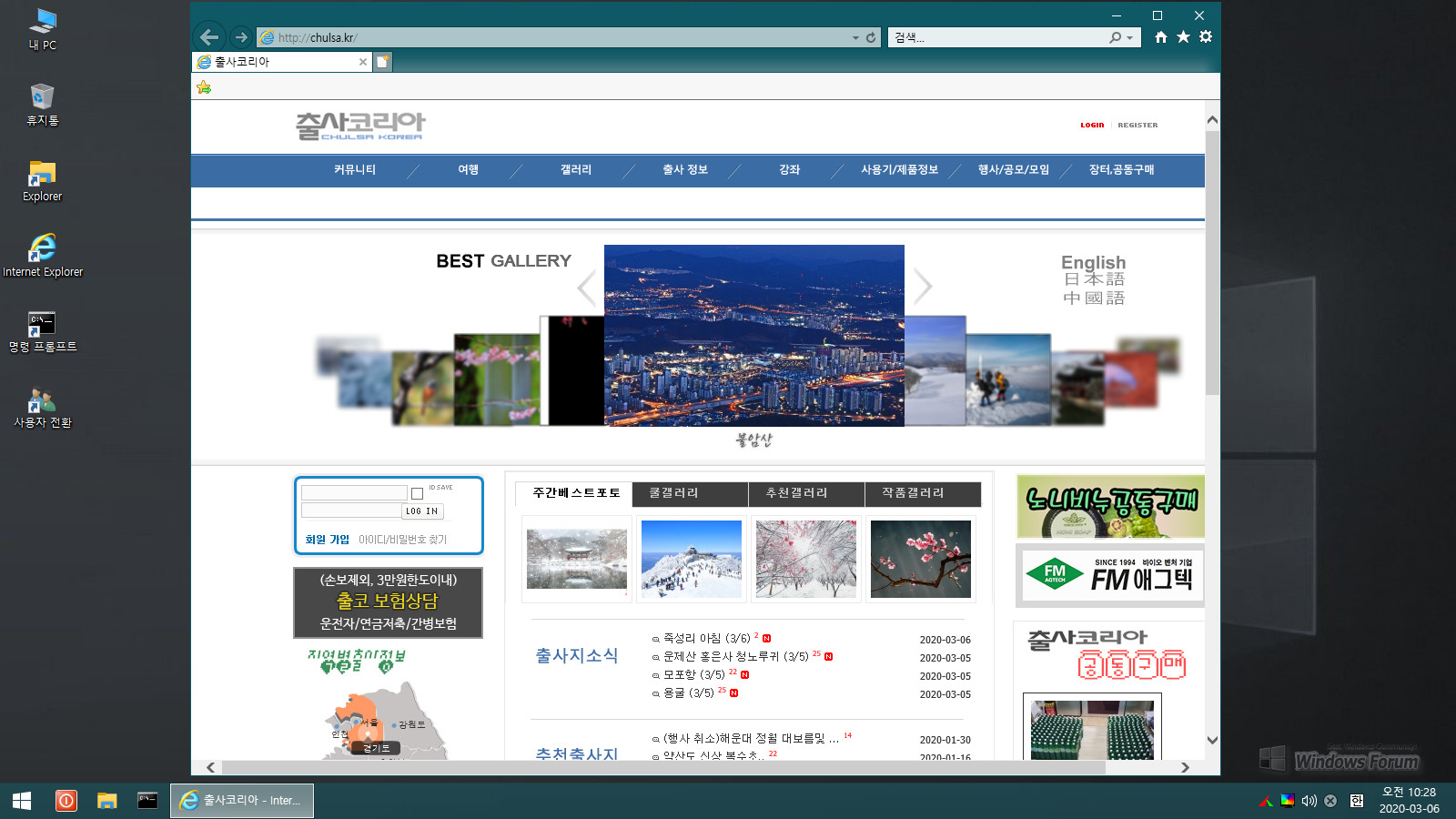
Task: Select the 쿨갤러리 tab
Action: point(690,493)
